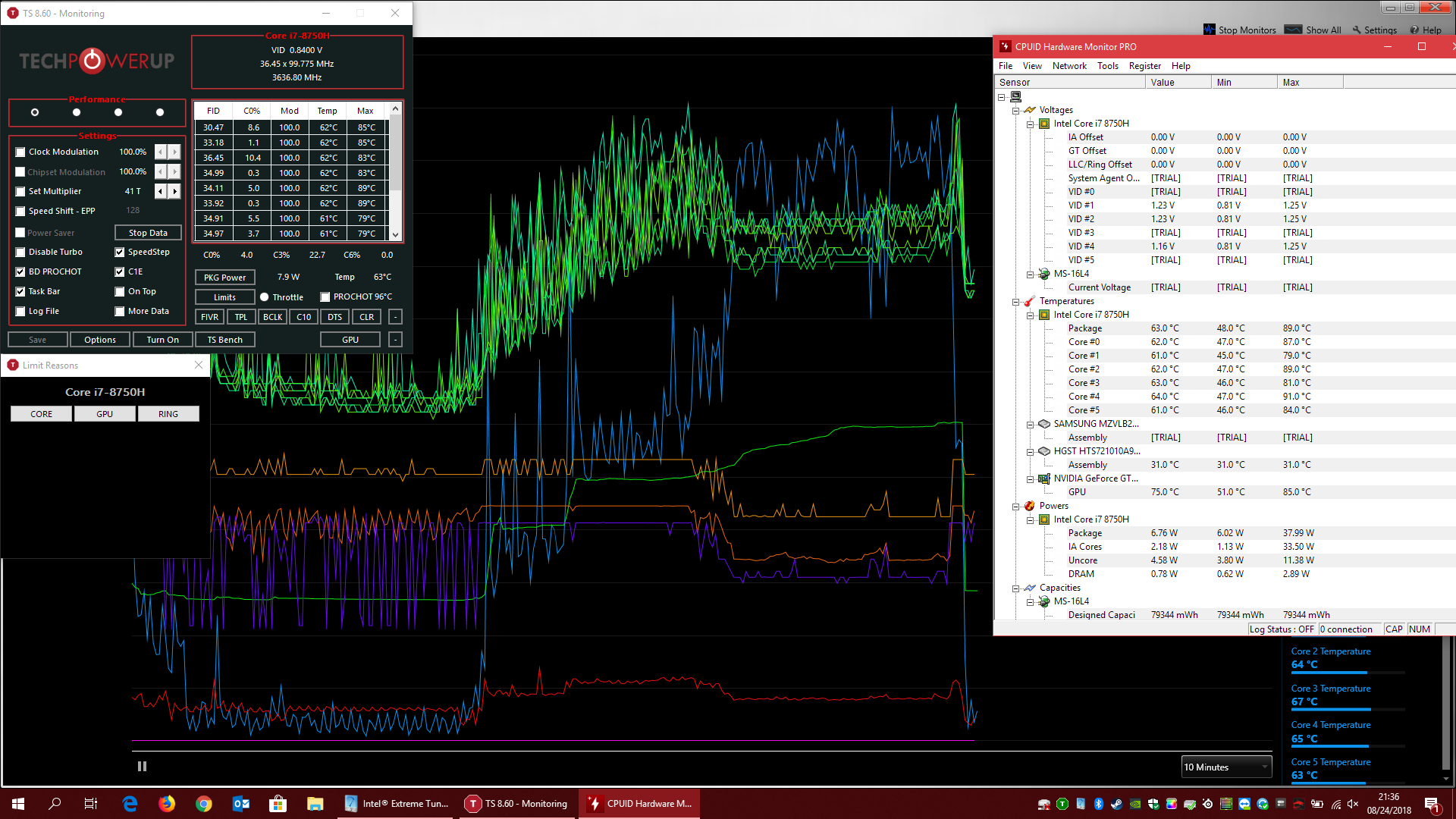Collapse Temperatures node in Hardware Monitor
Viewport: 1456px width, 819px height.
pos(1015,301)
